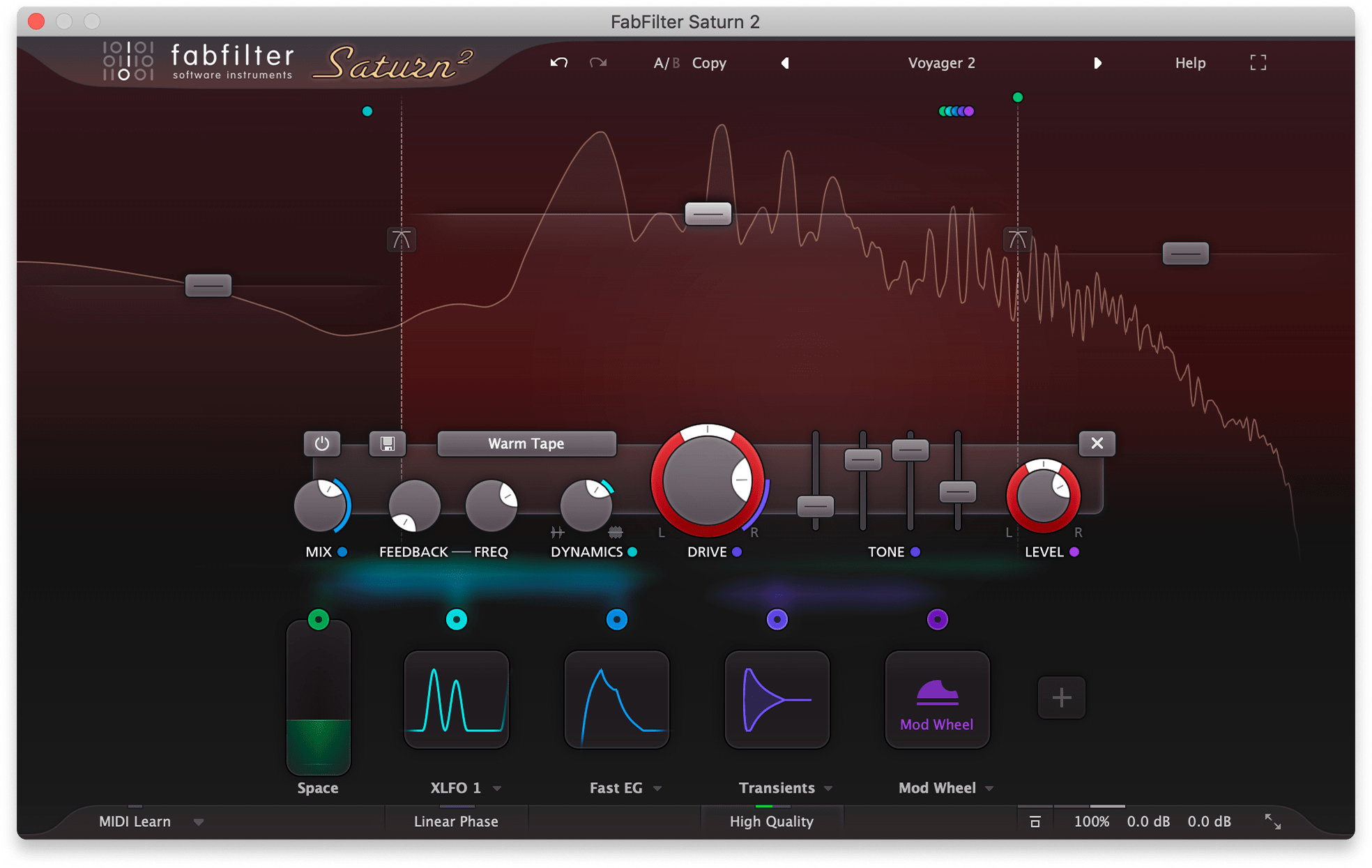Click the redo arrow icon
Screen dimensions: 1372x868
598,63
